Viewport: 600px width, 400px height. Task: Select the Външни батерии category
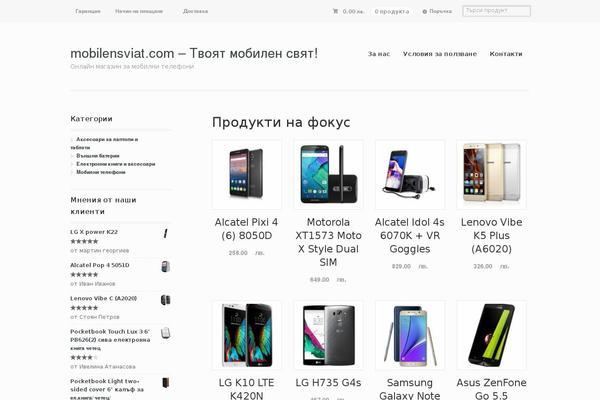point(98,156)
